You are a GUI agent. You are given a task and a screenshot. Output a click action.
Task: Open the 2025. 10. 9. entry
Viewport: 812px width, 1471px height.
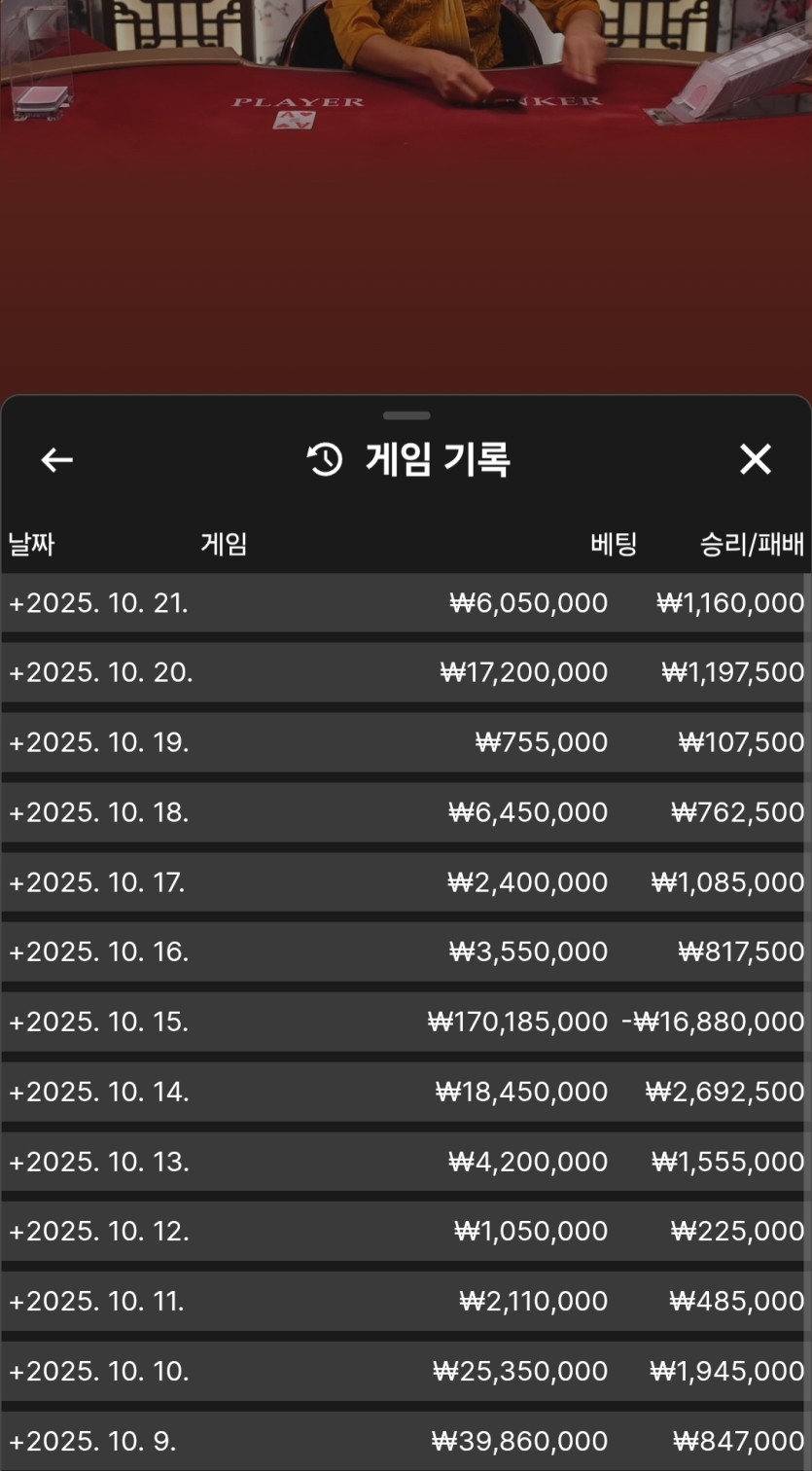click(92, 1441)
